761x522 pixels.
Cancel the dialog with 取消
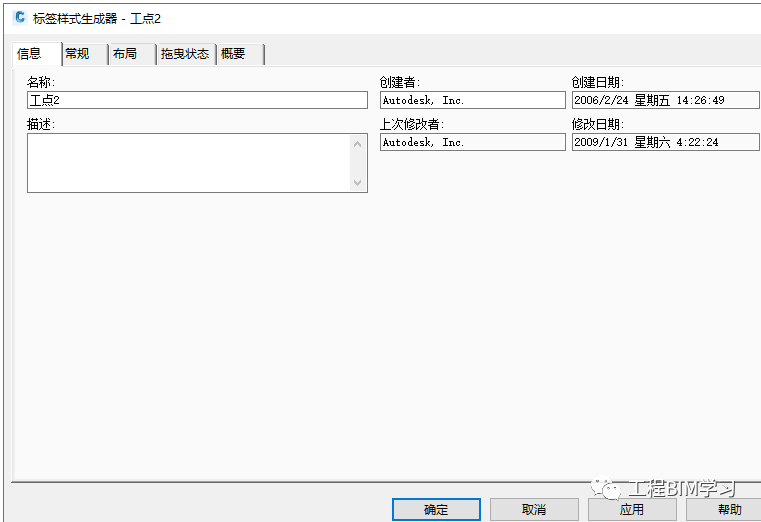coord(534,509)
